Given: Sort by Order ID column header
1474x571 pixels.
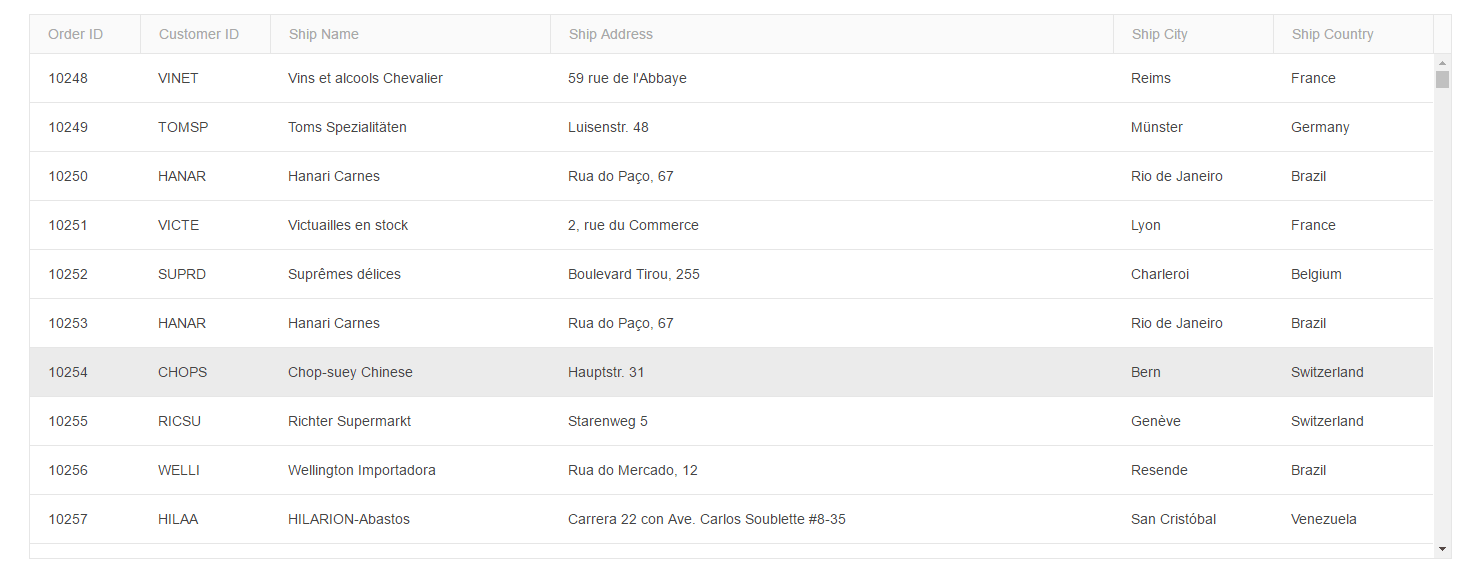Looking at the screenshot, I should pos(85,34).
